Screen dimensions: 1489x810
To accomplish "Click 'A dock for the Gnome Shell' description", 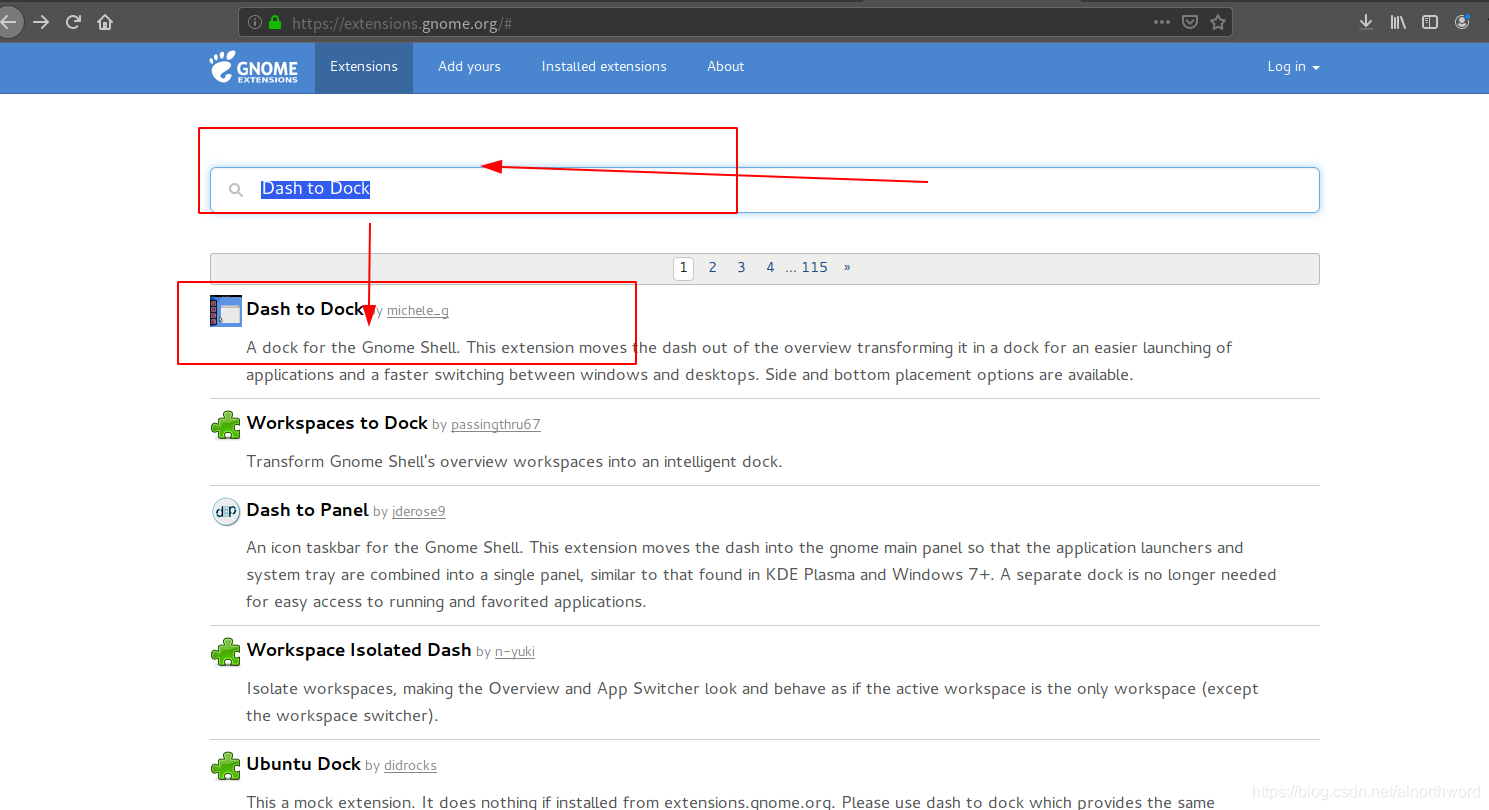I will point(739,362).
